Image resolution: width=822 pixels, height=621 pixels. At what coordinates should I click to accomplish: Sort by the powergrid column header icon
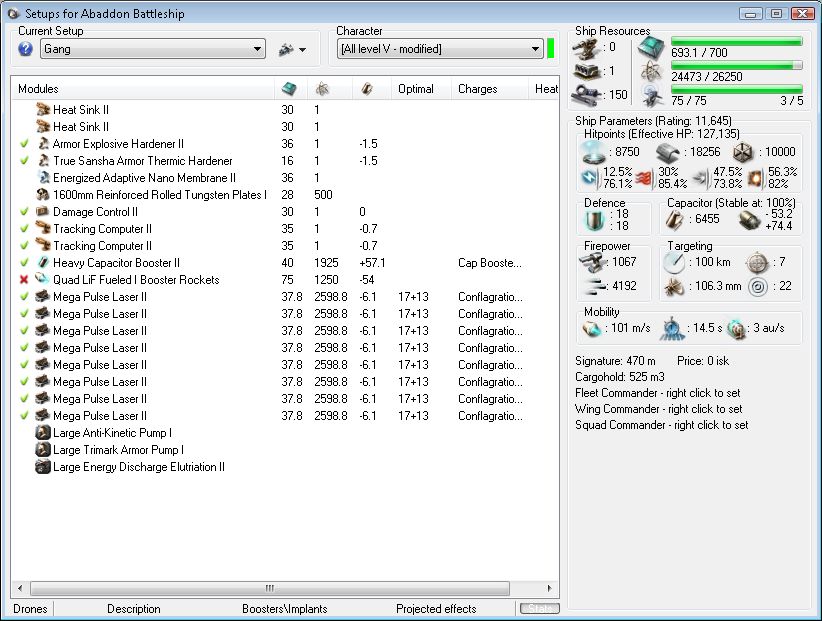tap(322, 89)
